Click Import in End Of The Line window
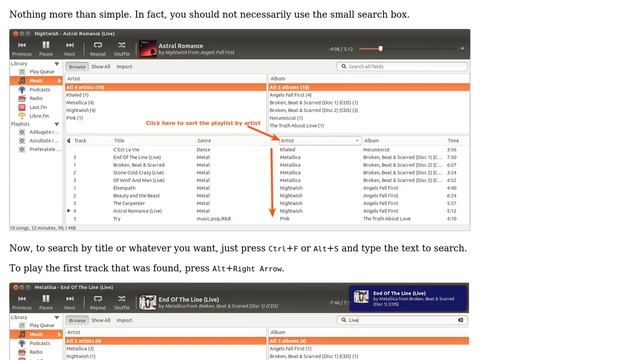 coord(124,320)
